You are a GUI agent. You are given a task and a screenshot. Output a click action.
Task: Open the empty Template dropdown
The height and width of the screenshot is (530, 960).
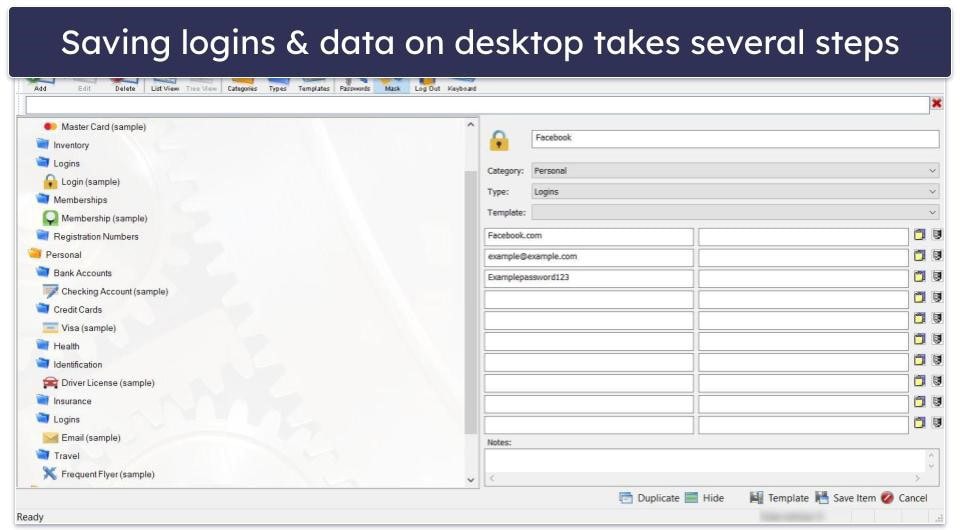735,212
